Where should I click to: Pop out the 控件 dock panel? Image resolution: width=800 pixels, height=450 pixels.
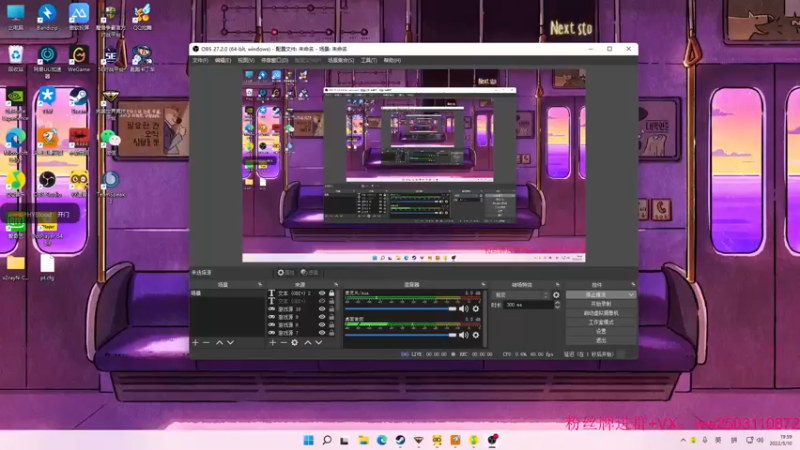tap(633, 285)
